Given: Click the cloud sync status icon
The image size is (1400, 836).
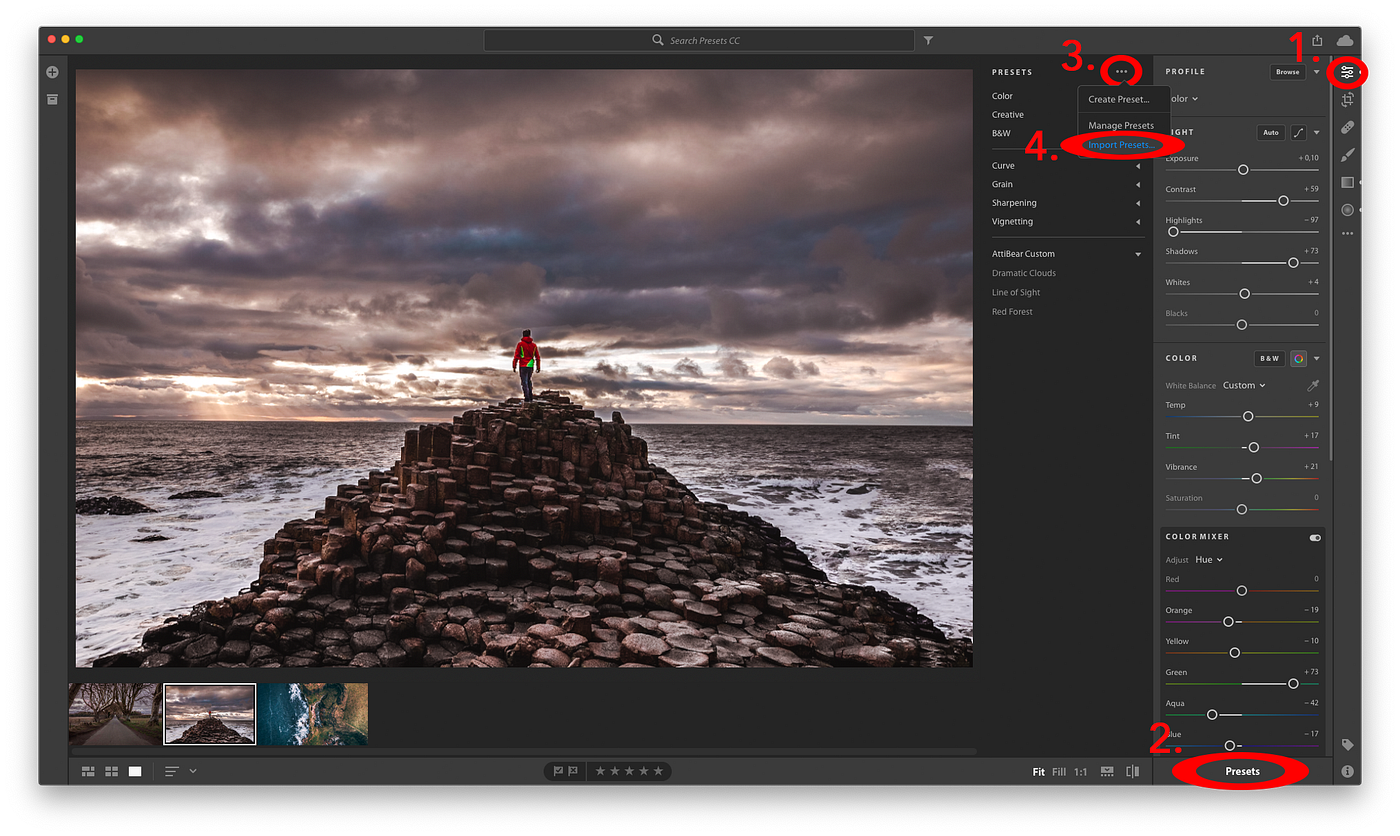Looking at the screenshot, I should (1346, 40).
